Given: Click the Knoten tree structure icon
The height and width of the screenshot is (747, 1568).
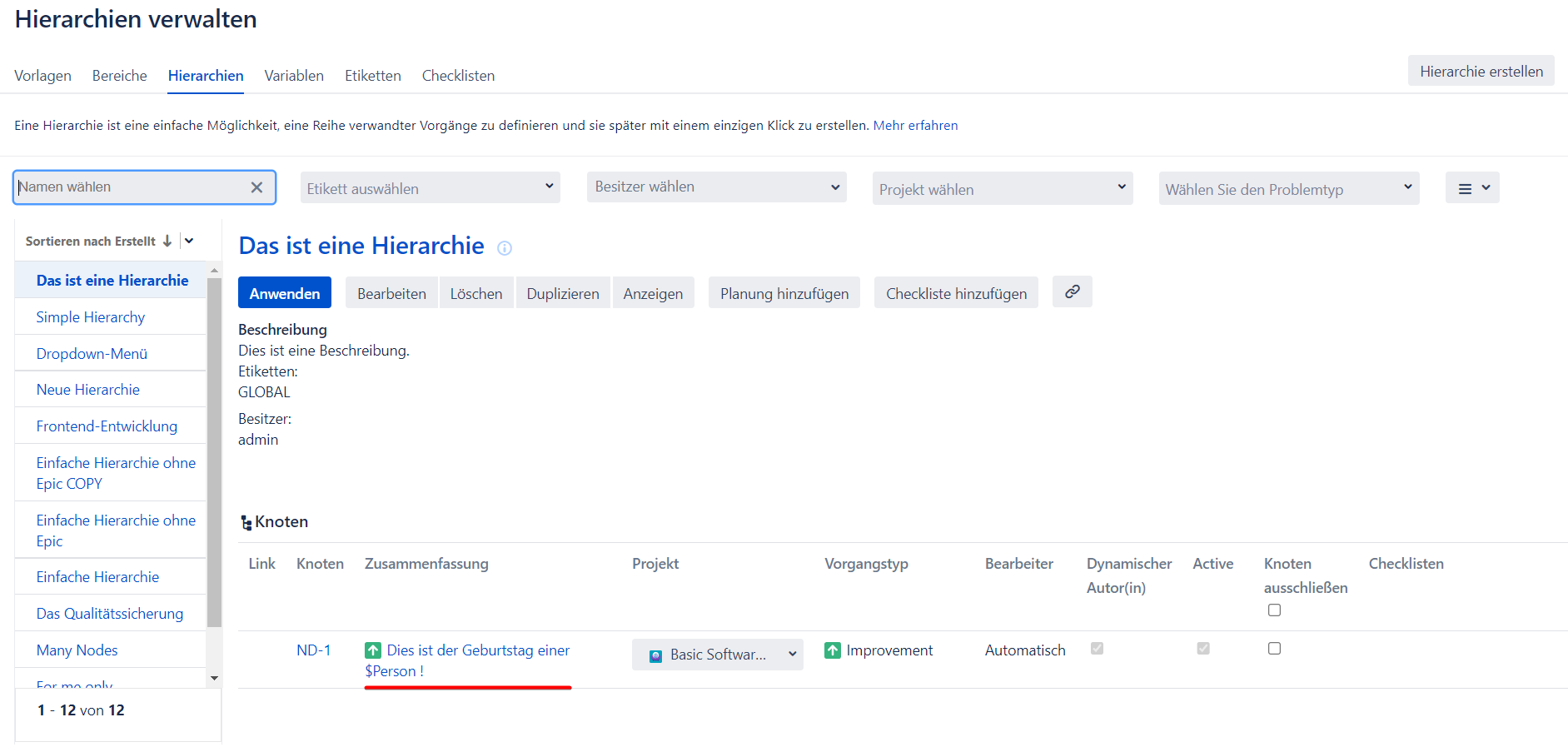Looking at the screenshot, I should pos(246,523).
